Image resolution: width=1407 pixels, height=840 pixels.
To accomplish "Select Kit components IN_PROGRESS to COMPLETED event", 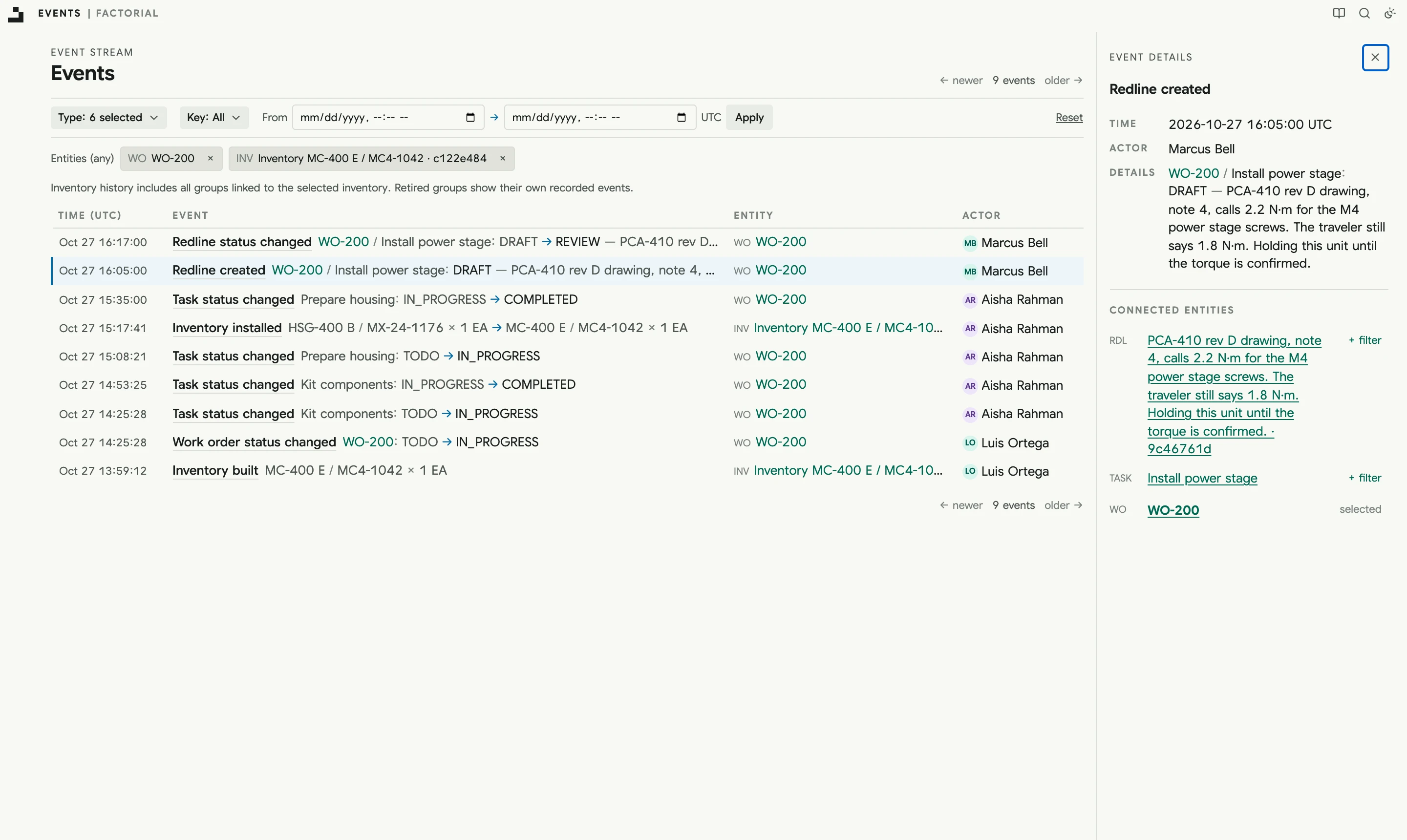I will click(567, 385).
